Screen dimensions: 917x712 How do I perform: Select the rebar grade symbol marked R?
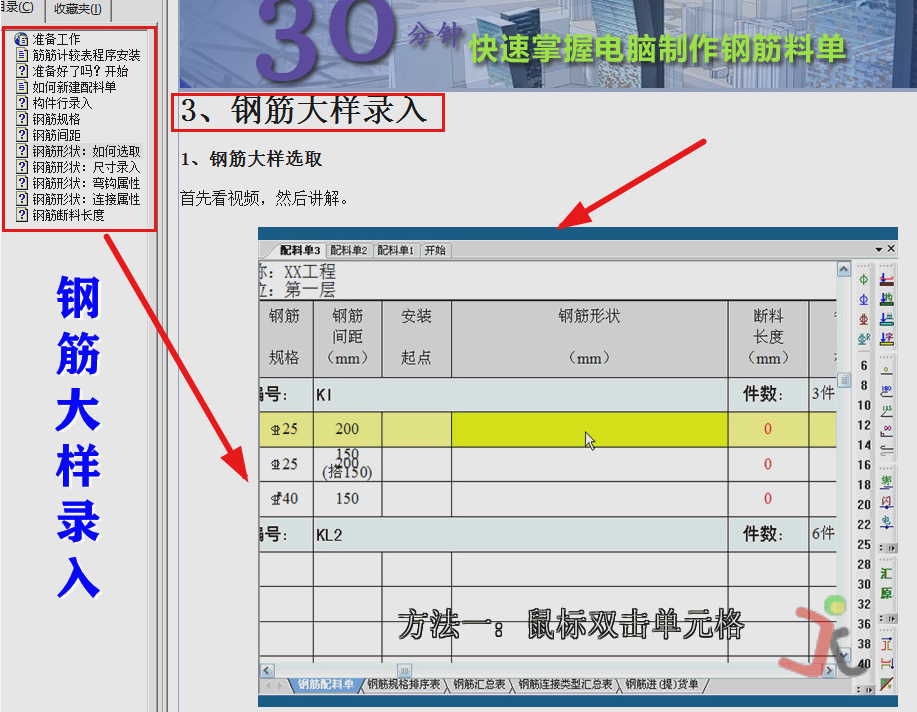coord(864,339)
